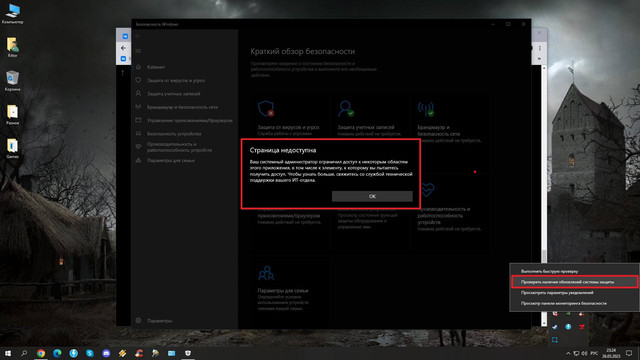Open the notification center icon

click(629, 353)
